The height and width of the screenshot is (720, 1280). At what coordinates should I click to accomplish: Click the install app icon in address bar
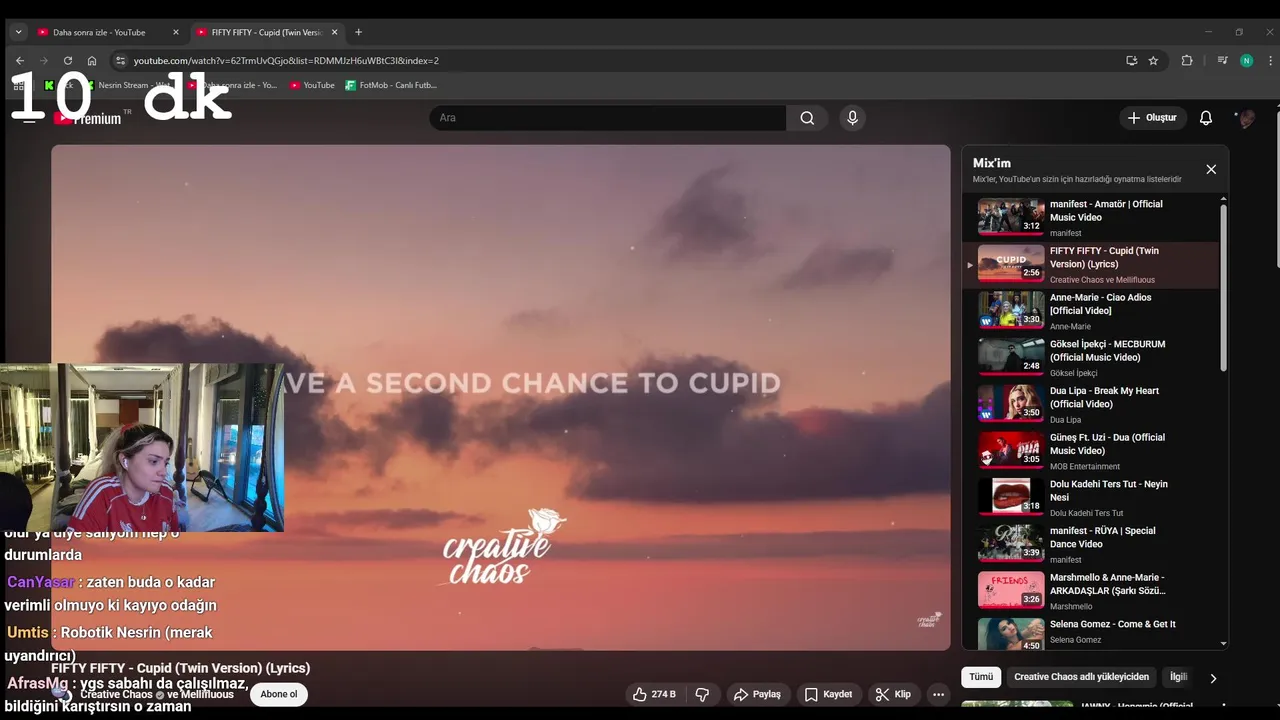[x=1131, y=60]
